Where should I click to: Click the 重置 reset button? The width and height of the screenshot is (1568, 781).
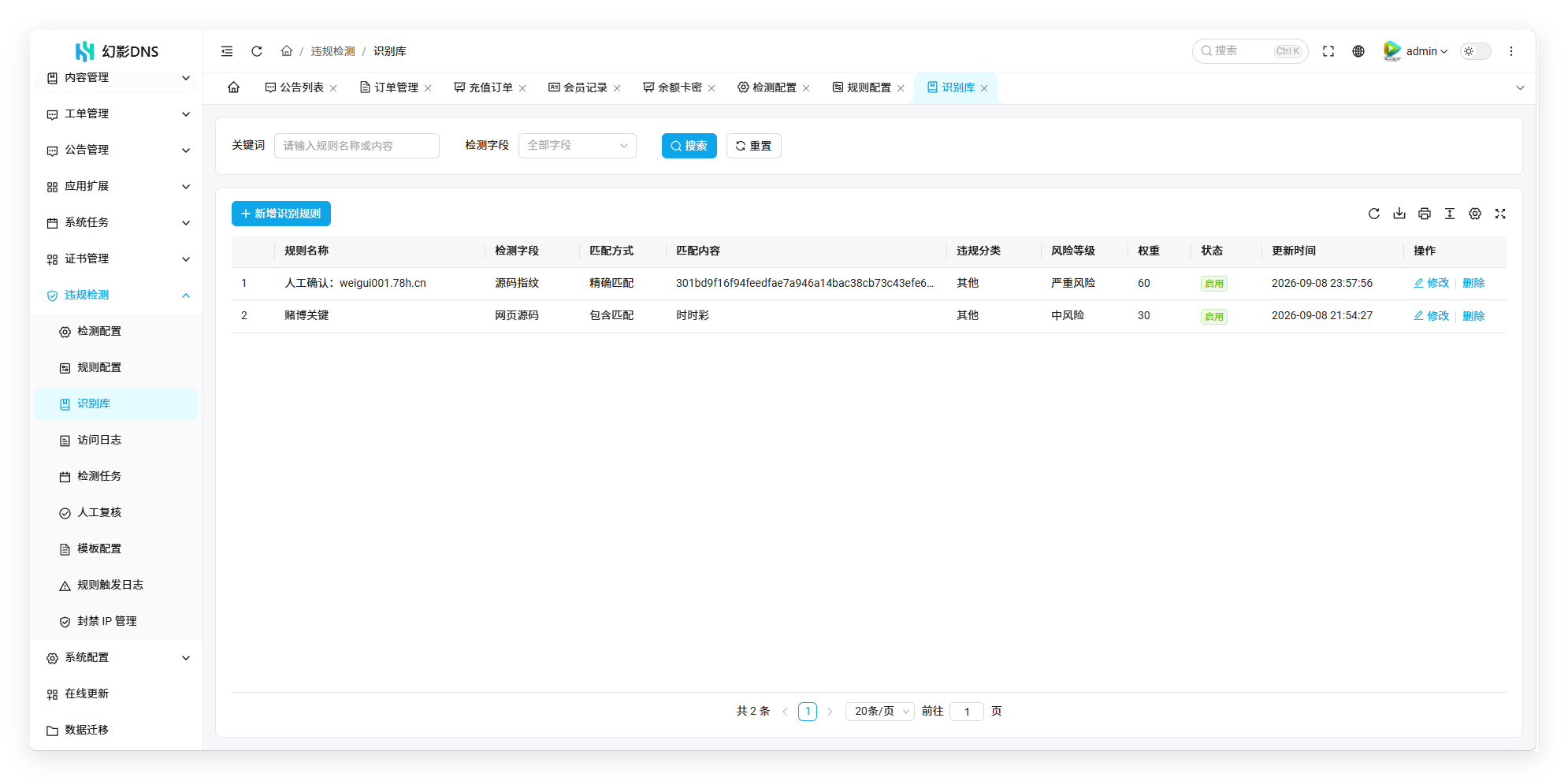[x=754, y=146]
